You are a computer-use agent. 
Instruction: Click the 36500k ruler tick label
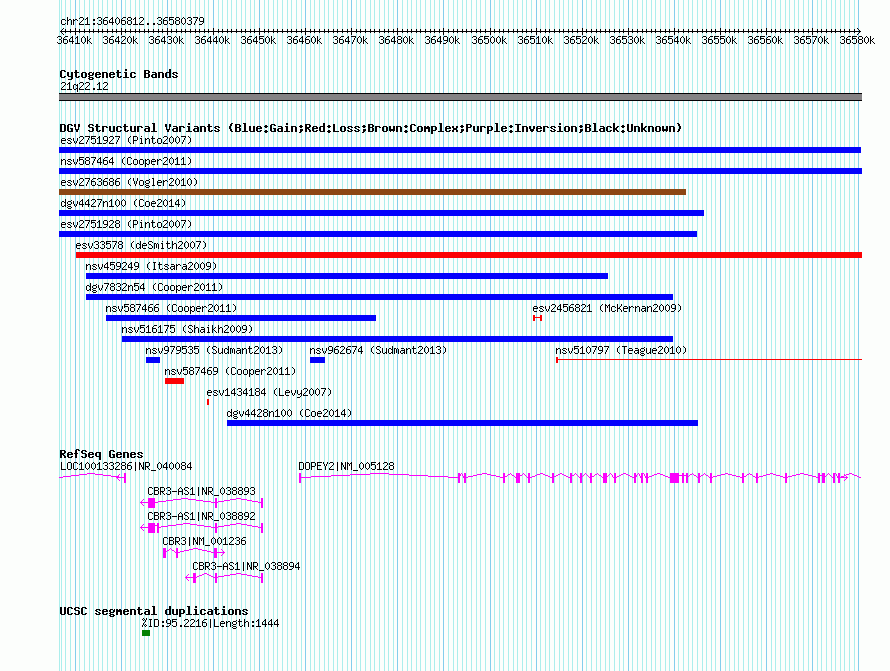[489, 40]
